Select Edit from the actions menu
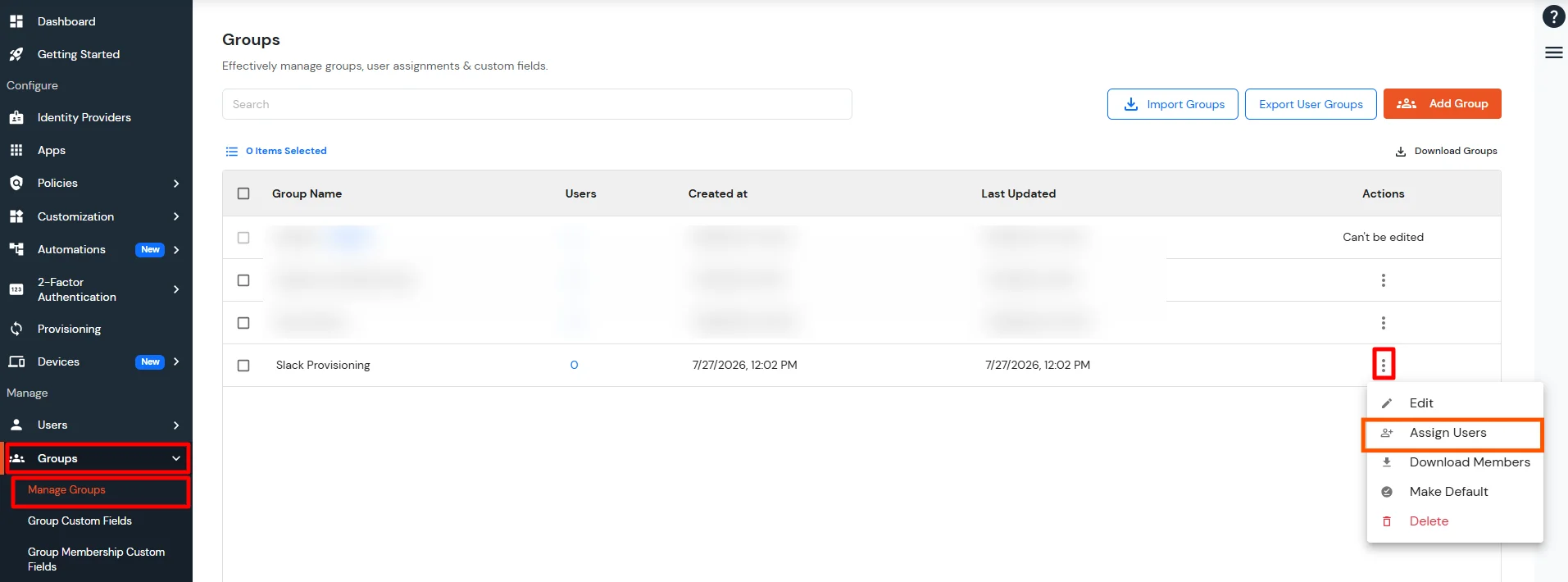1568x582 pixels. click(1455, 403)
